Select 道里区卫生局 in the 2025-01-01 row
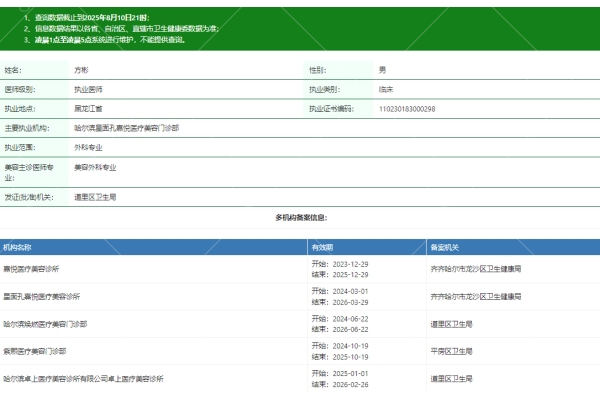600x400 pixels. click(451, 379)
